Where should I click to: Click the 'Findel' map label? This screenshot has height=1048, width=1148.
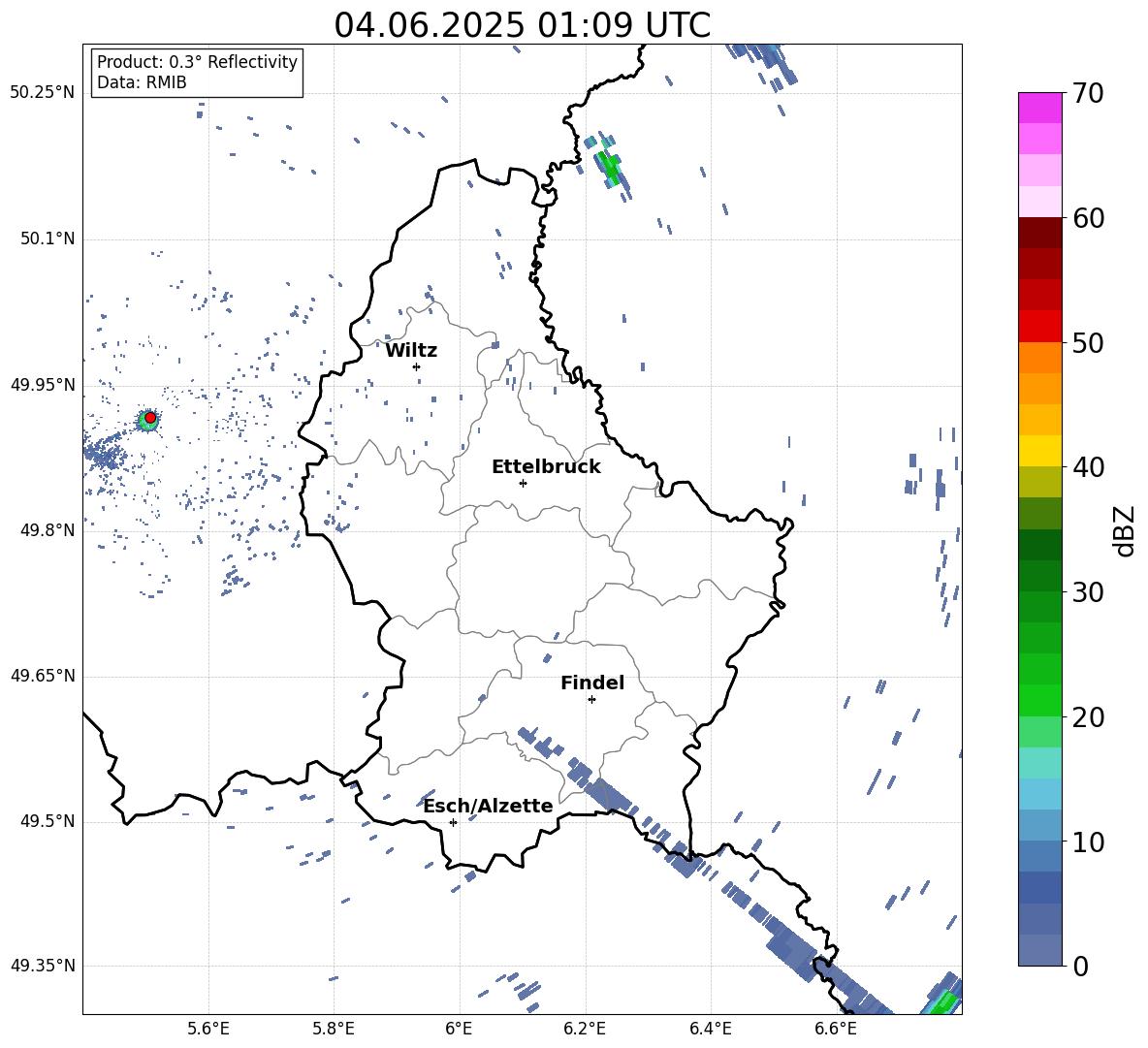592,683
